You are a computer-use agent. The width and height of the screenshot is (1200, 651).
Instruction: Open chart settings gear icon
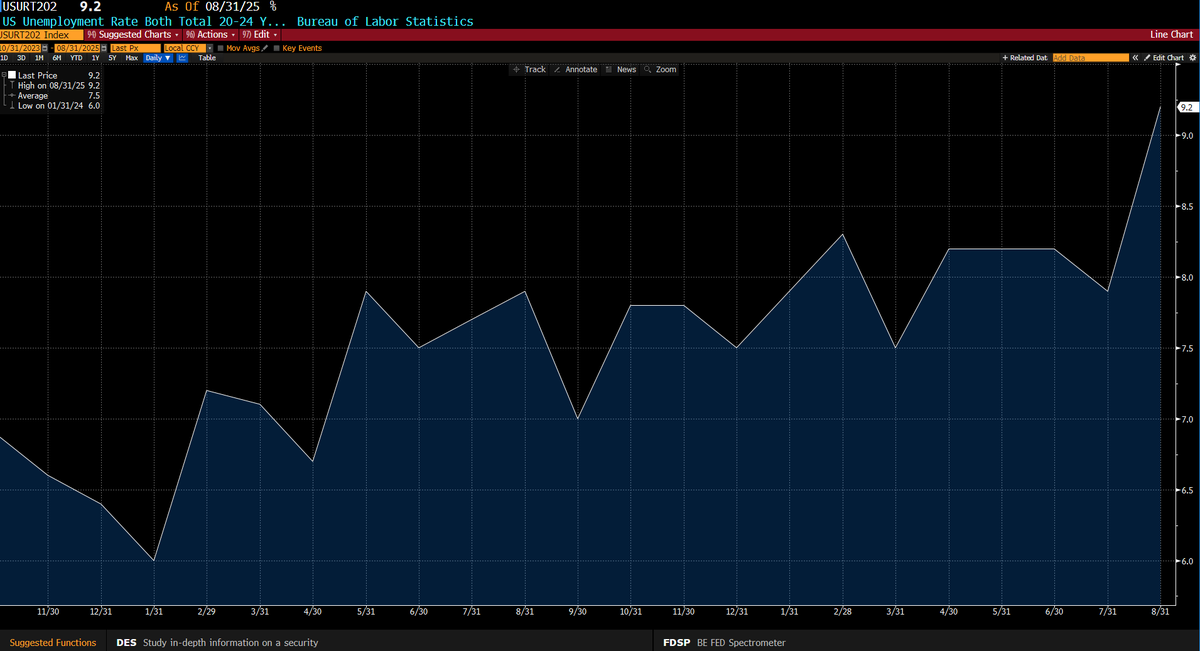(1192, 58)
